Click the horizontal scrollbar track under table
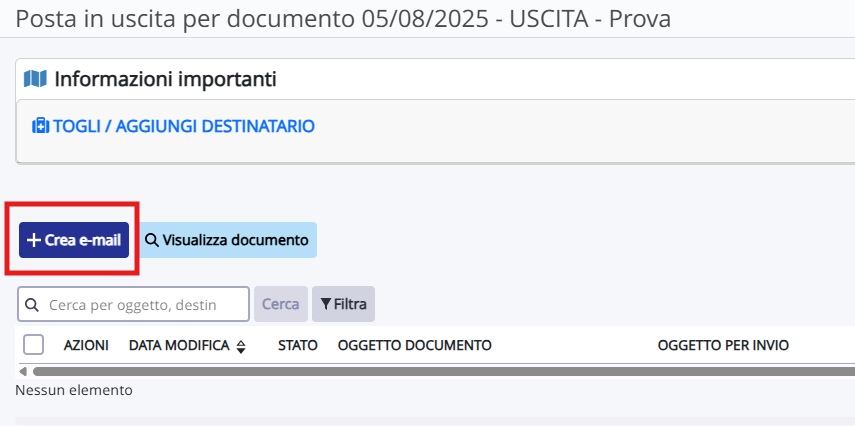Image resolution: width=855 pixels, height=426 pixels. pos(444,371)
